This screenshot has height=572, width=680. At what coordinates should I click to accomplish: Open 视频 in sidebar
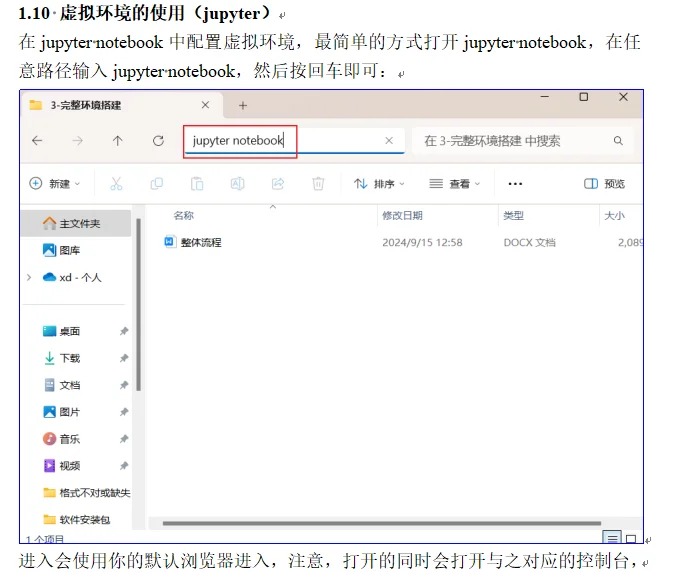(62, 466)
